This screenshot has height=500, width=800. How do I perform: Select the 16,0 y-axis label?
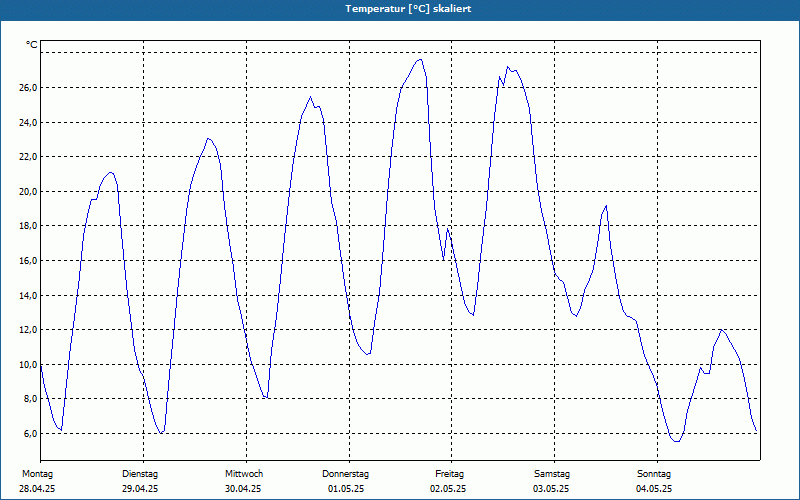click(x=28, y=261)
